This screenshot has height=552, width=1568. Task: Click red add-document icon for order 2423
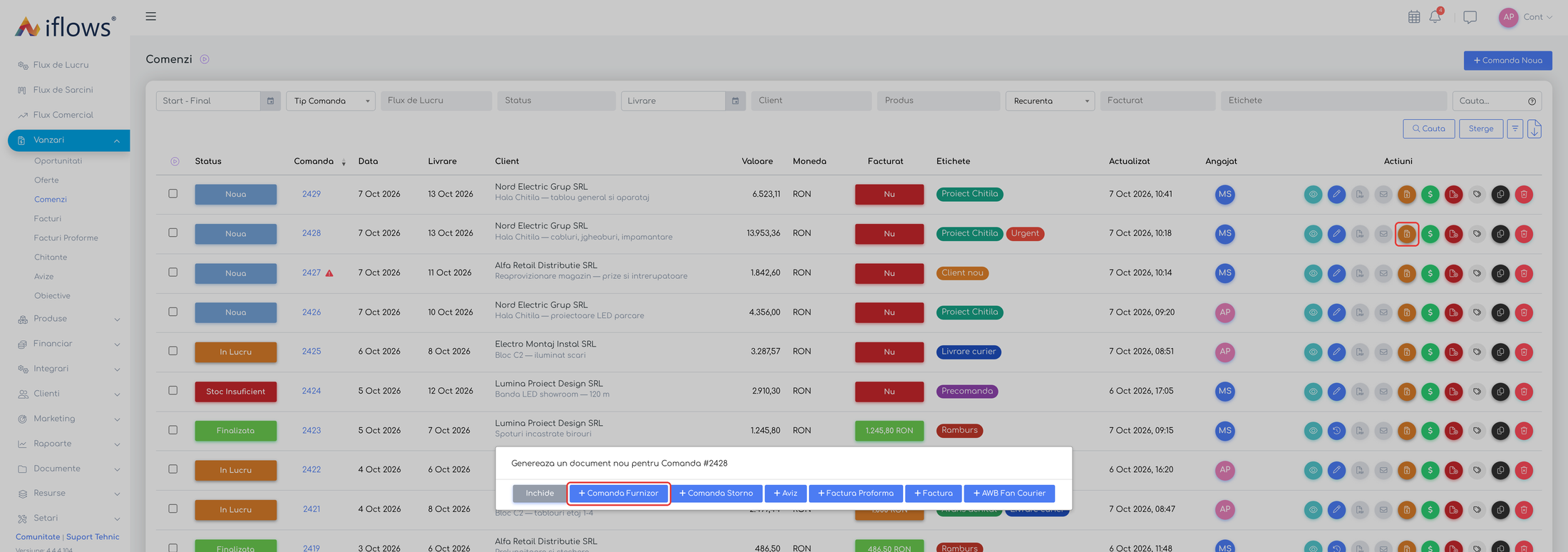click(x=1454, y=431)
